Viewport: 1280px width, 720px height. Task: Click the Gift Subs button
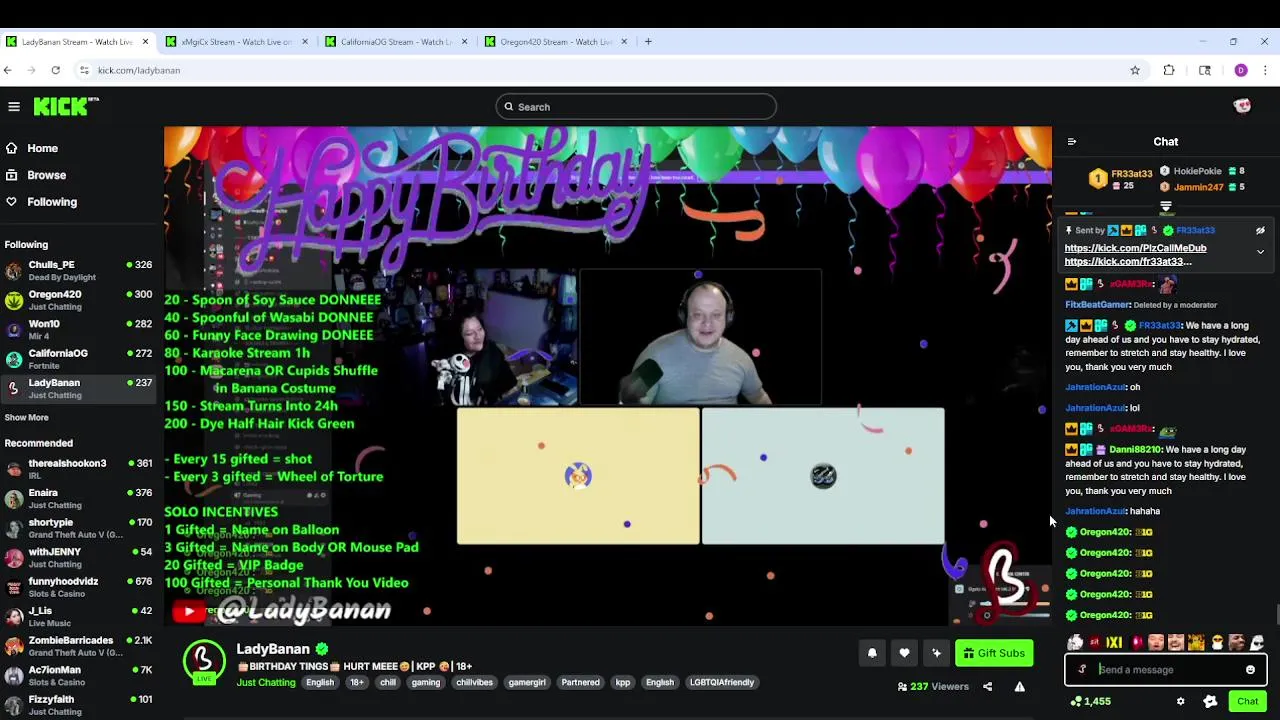click(994, 653)
